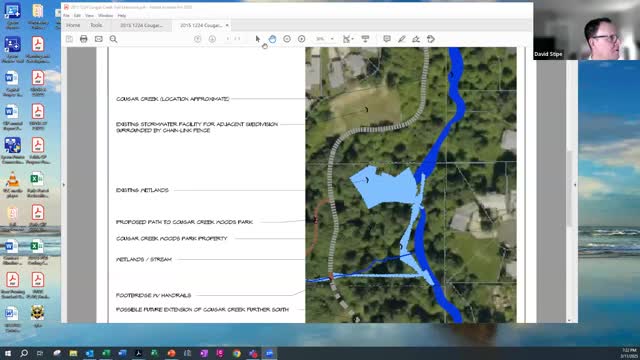Open Task View on the taskbar

[40, 353]
